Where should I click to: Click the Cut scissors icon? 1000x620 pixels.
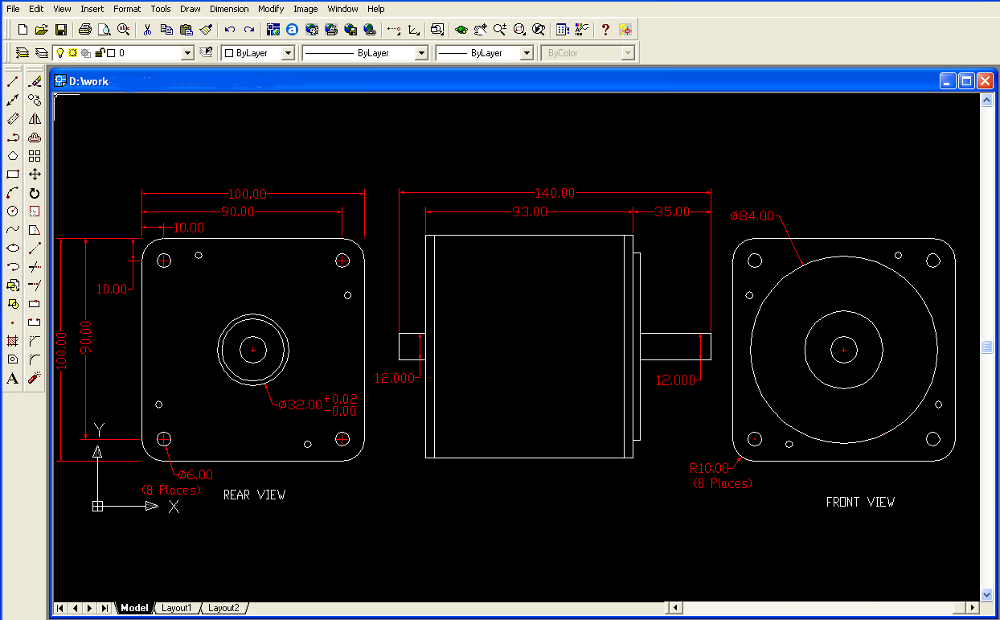tap(147, 29)
